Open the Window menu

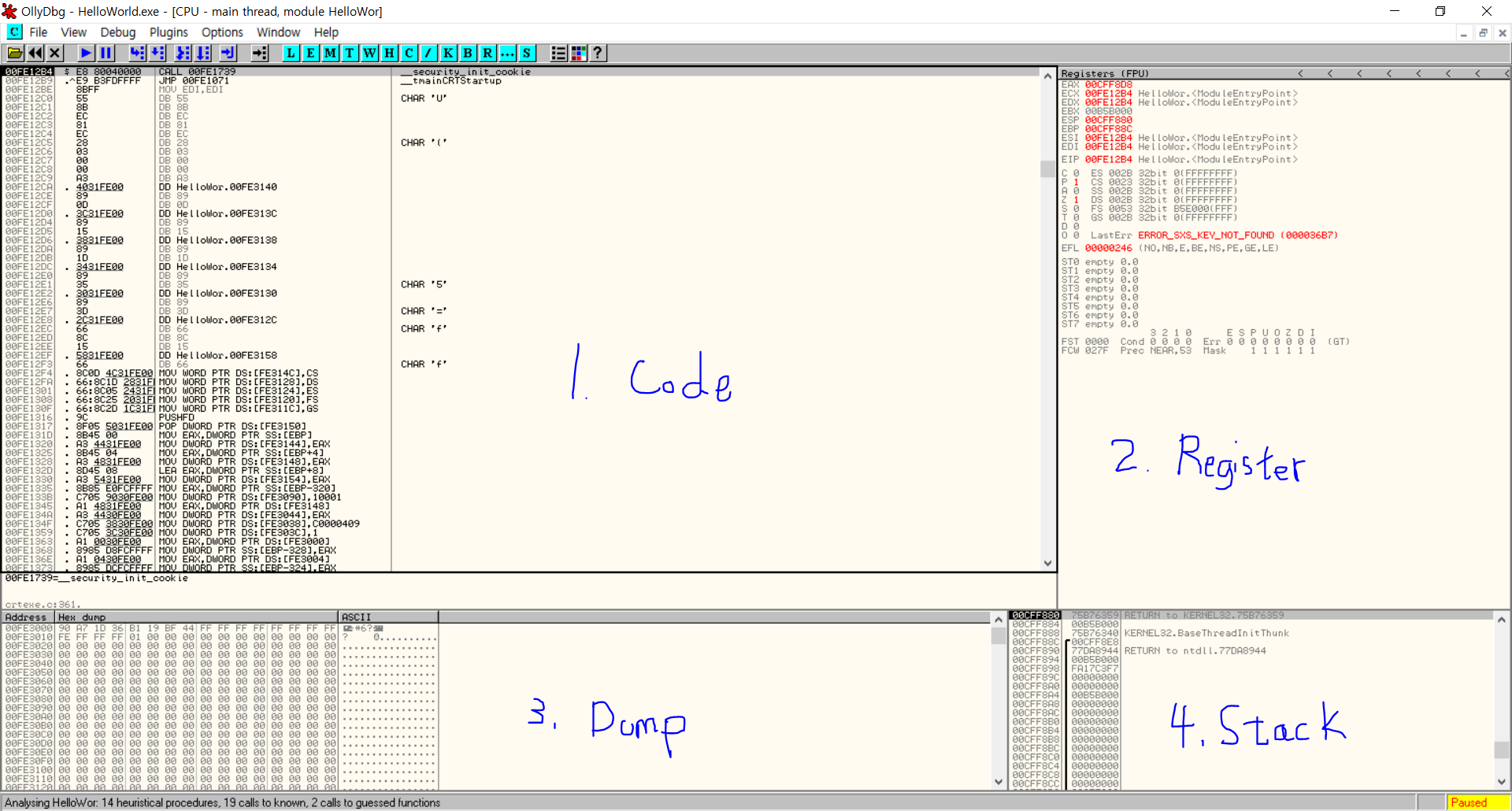[279, 32]
